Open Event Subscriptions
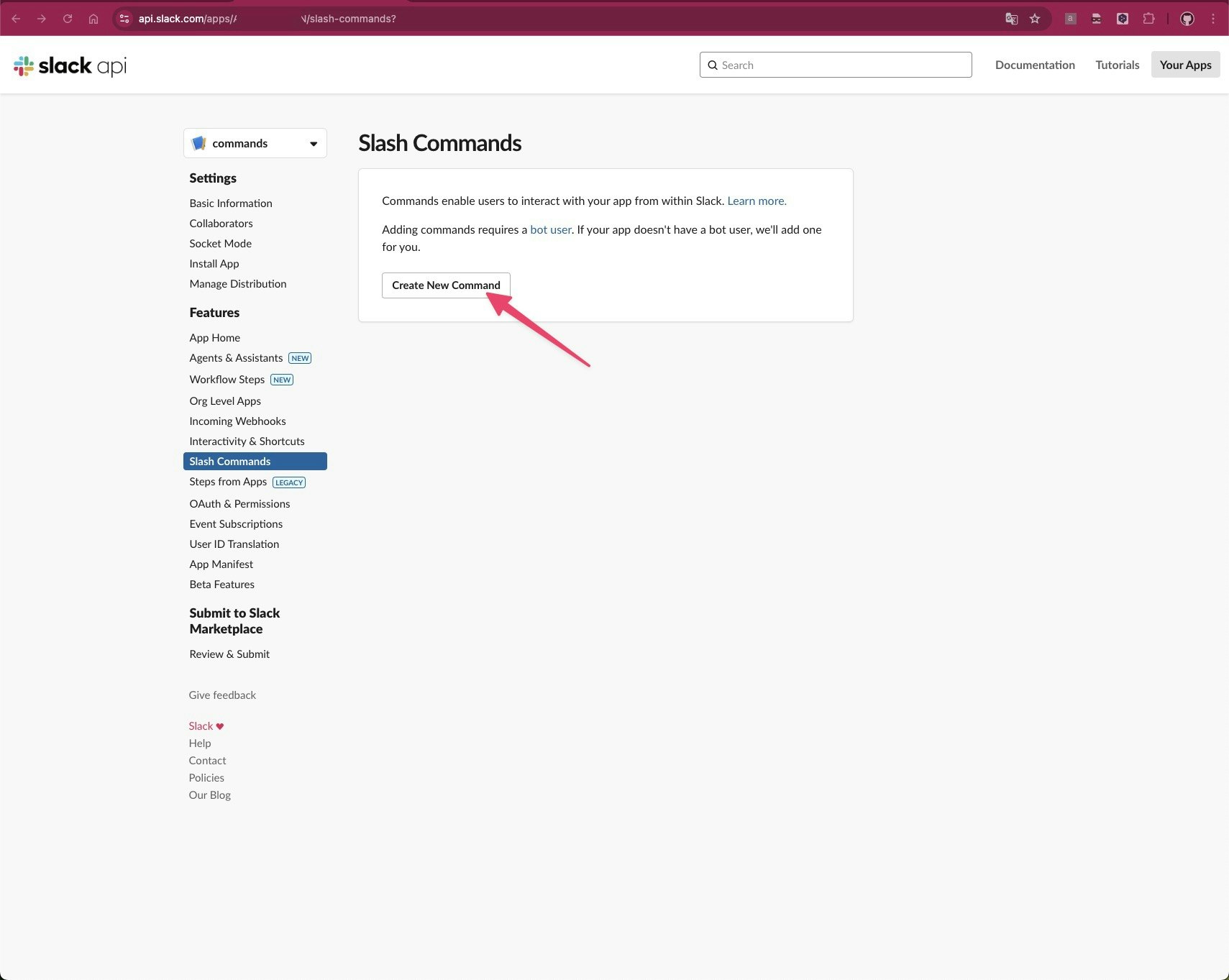The height and width of the screenshot is (980, 1229). click(x=236, y=524)
